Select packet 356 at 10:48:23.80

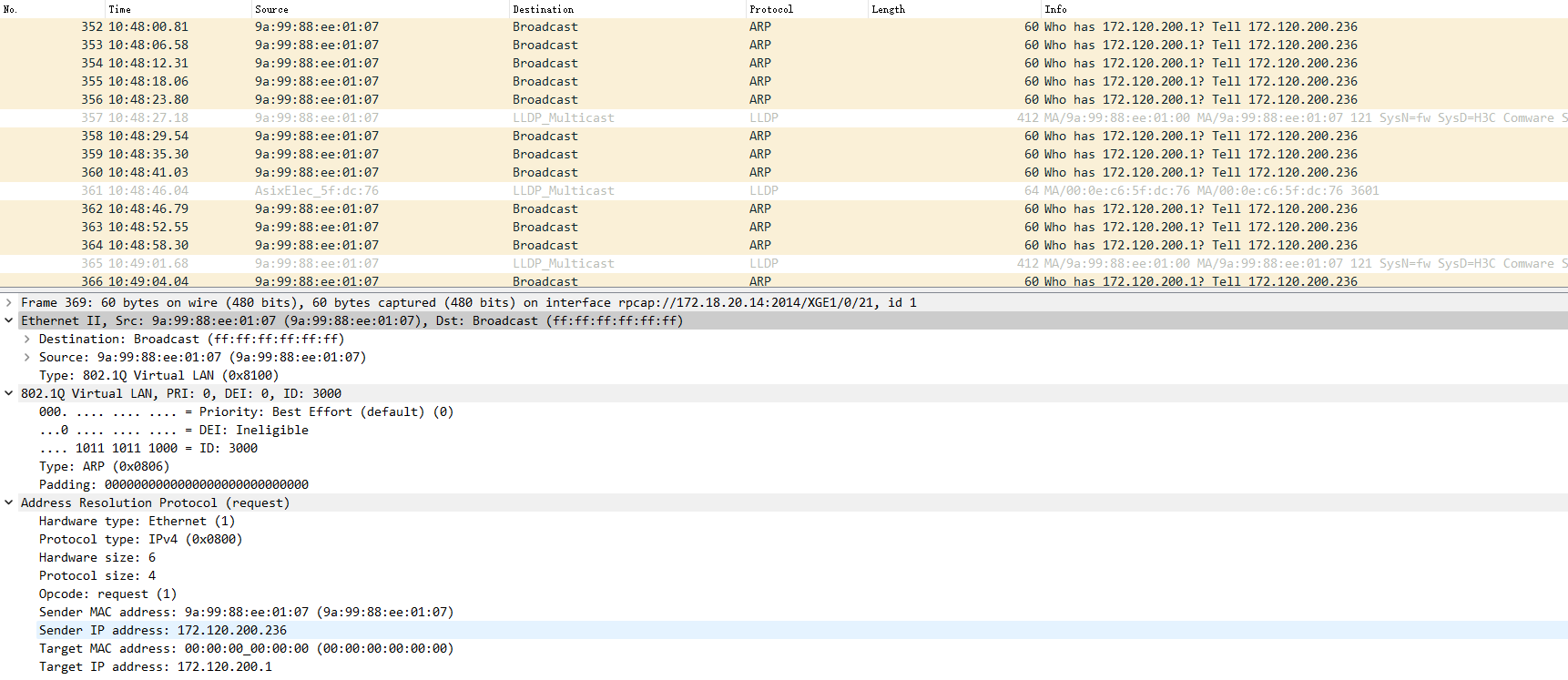[784, 100]
